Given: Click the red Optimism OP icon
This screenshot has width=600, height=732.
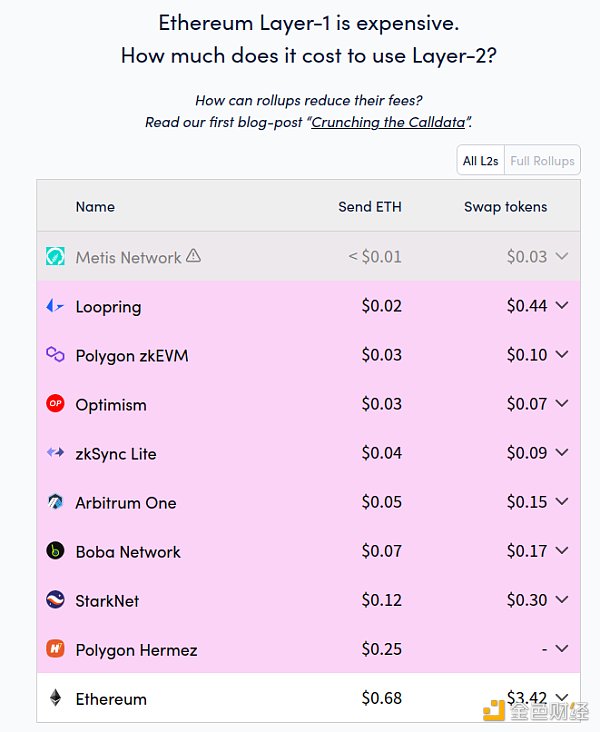Looking at the screenshot, I should [55, 403].
